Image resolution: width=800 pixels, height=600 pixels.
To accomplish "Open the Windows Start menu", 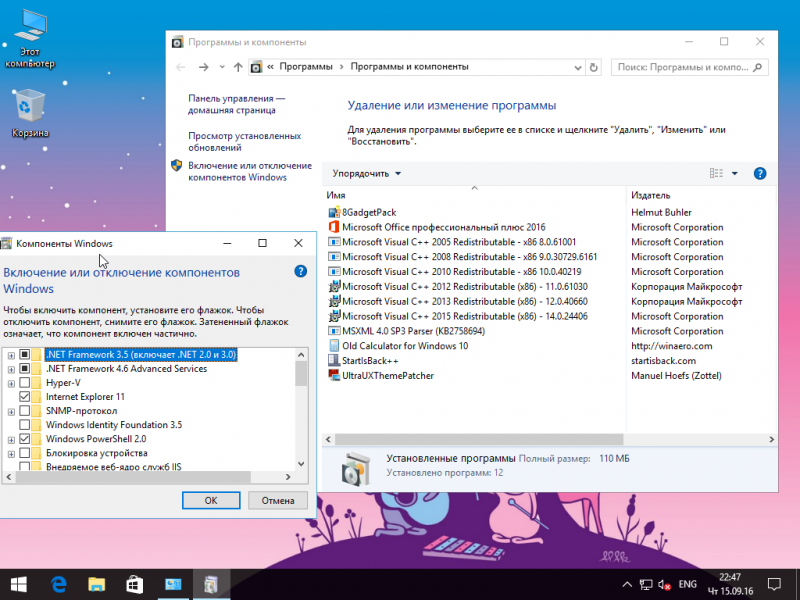I will pyautogui.click(x=18, y=585).
